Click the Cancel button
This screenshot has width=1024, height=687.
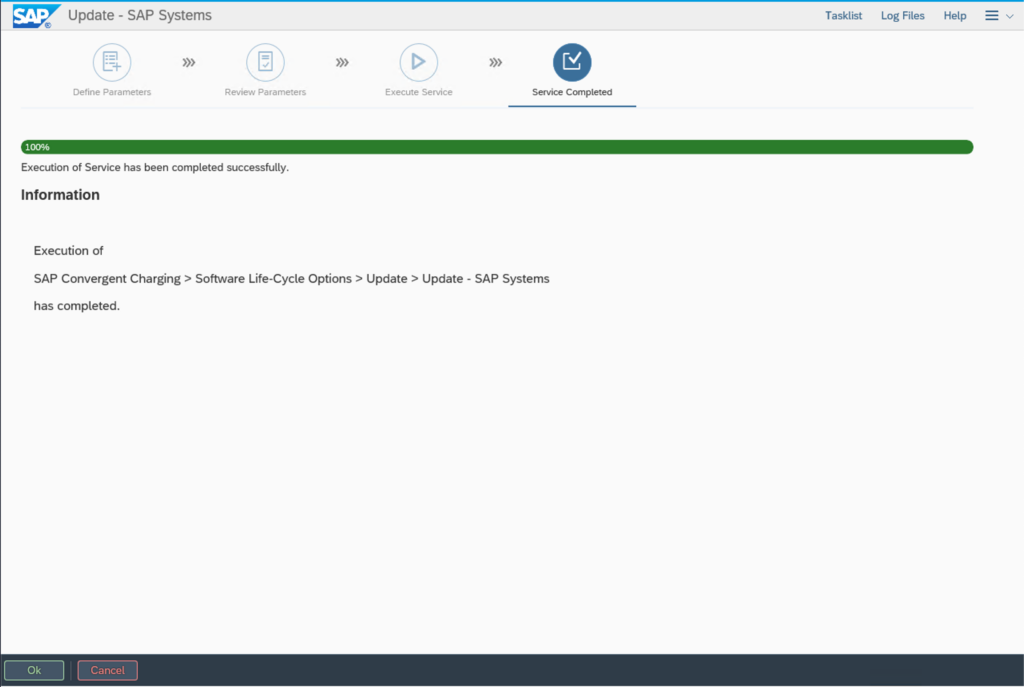point(108,670)
